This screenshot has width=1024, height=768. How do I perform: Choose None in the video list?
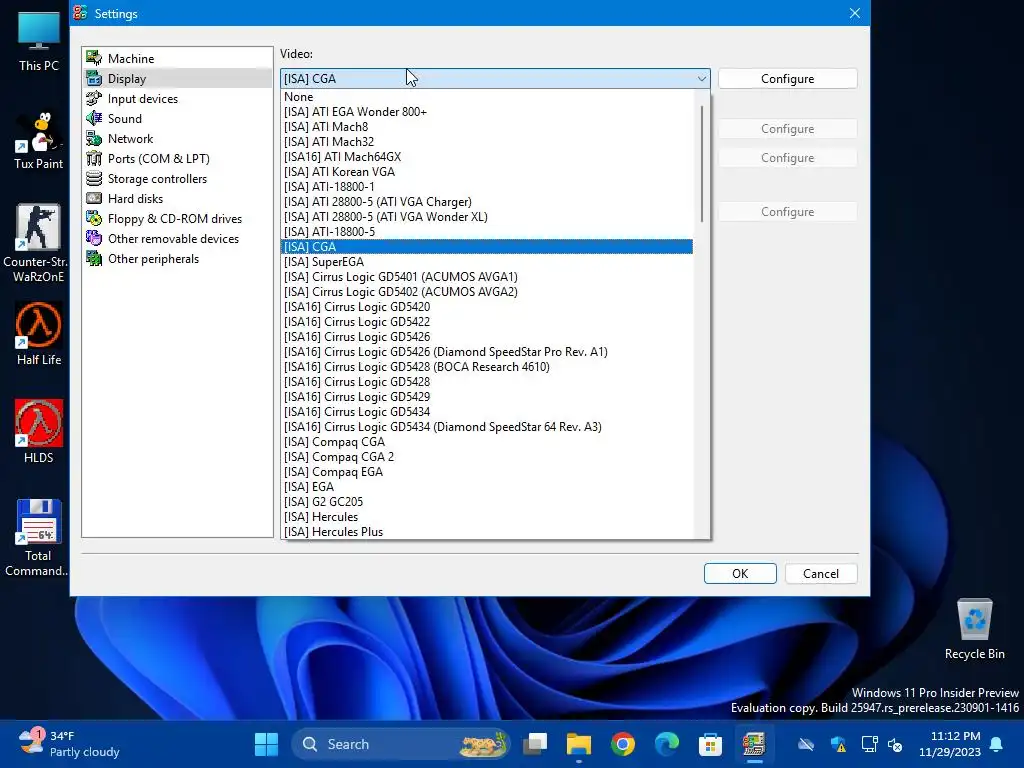[x=487, y=97]
